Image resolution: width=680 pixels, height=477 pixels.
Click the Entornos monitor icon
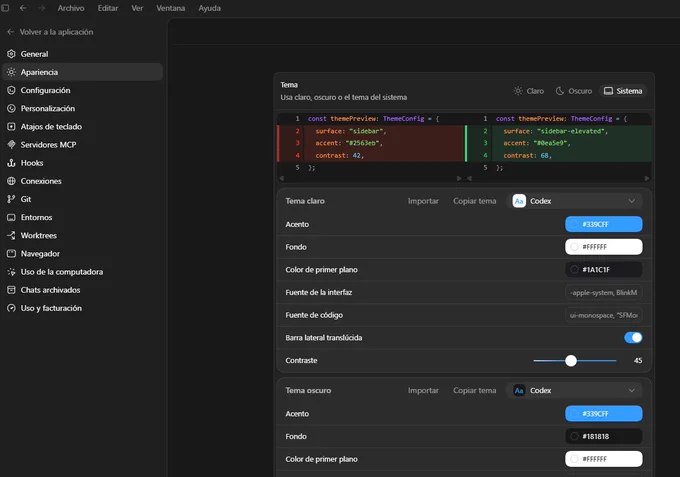[11, 217]
